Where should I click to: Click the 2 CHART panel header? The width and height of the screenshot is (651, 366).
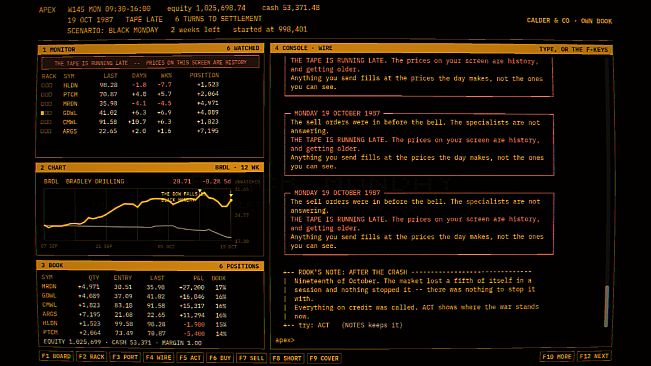[x=150, y=167]
